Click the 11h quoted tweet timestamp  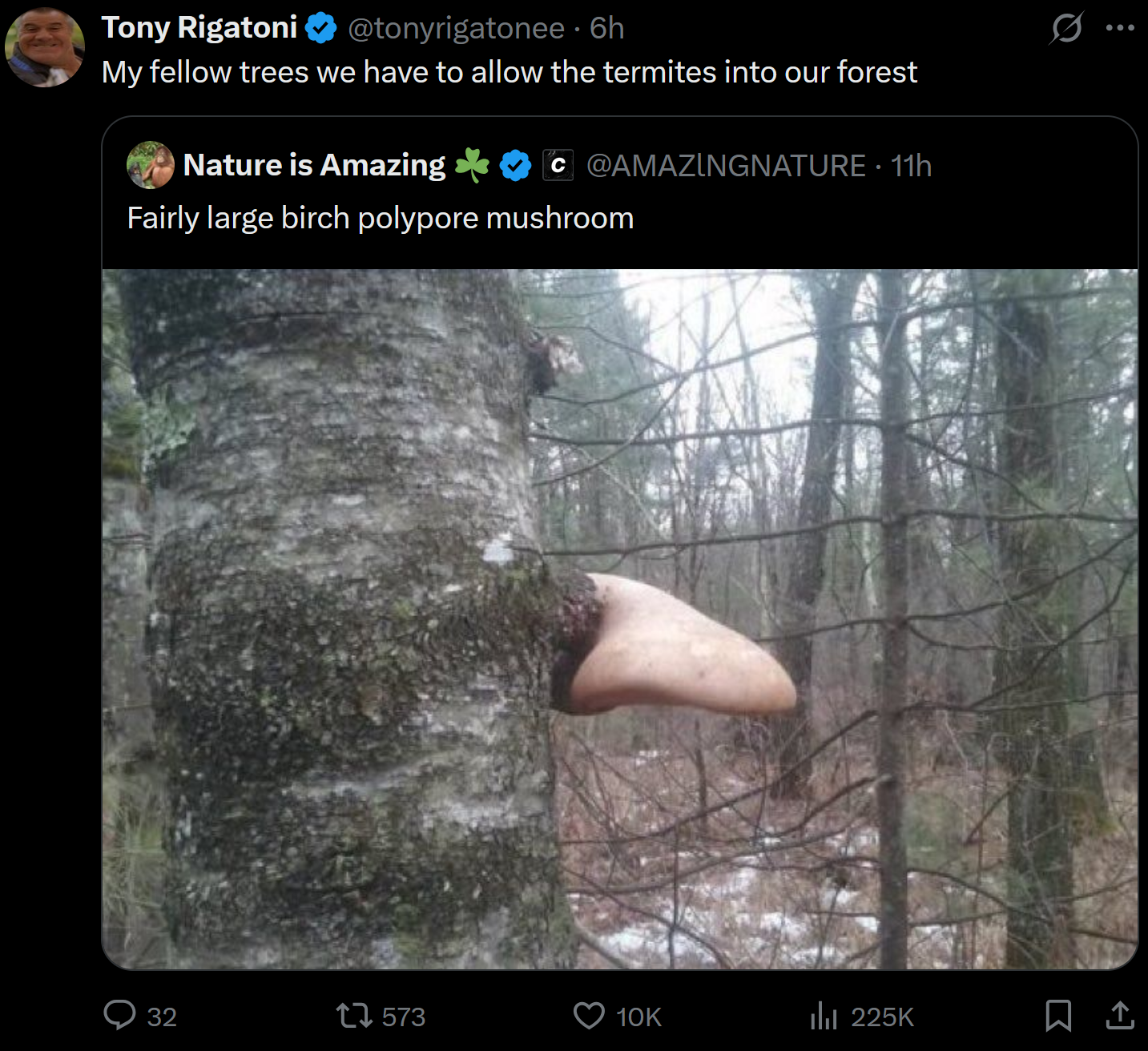912,166
